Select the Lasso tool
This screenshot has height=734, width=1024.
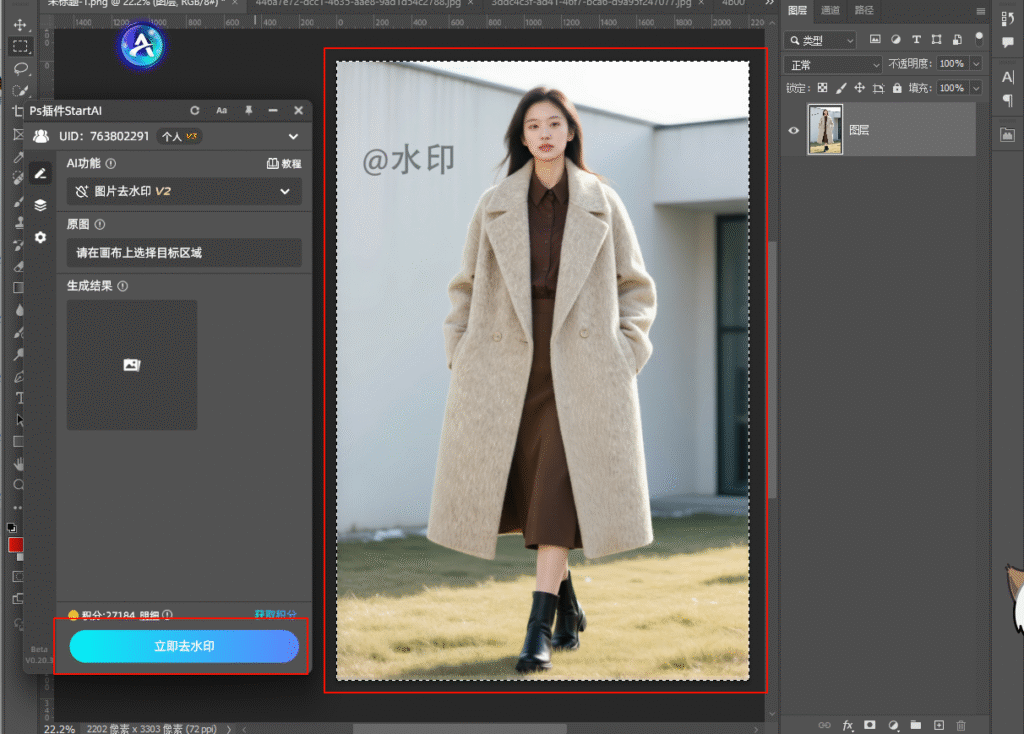tap(20, 68)
